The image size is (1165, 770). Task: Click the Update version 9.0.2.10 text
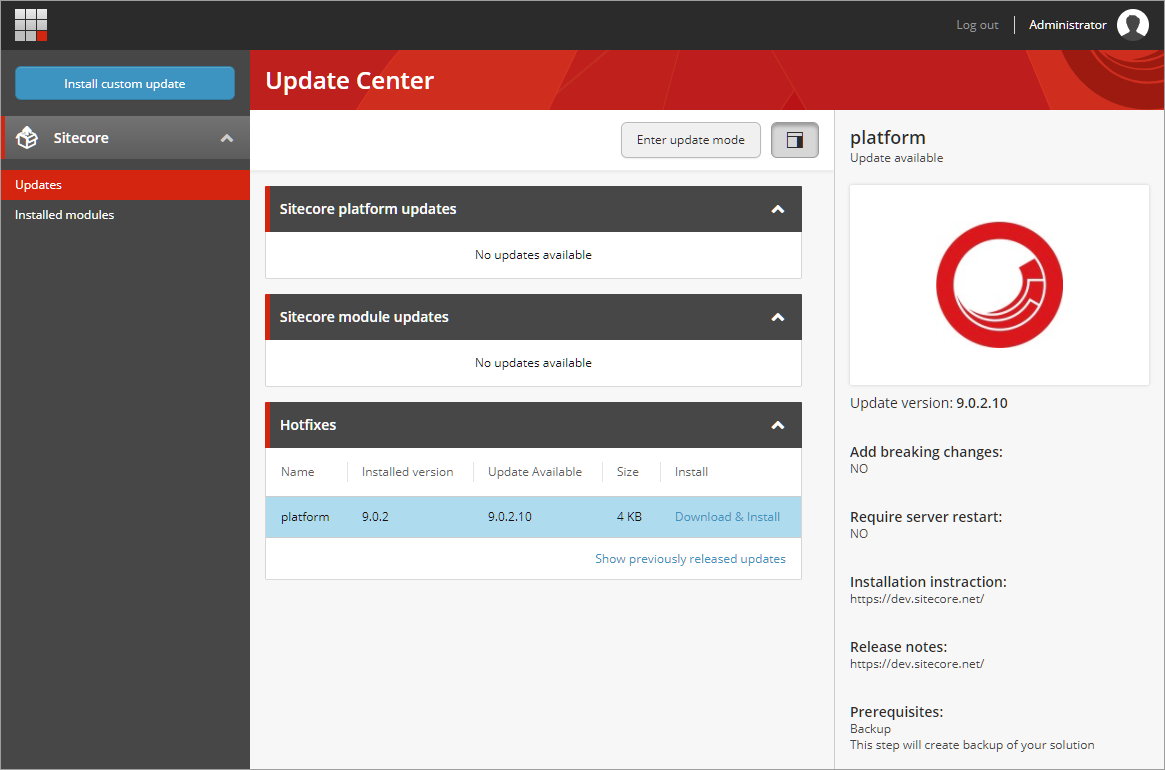[x=929, y=403]
